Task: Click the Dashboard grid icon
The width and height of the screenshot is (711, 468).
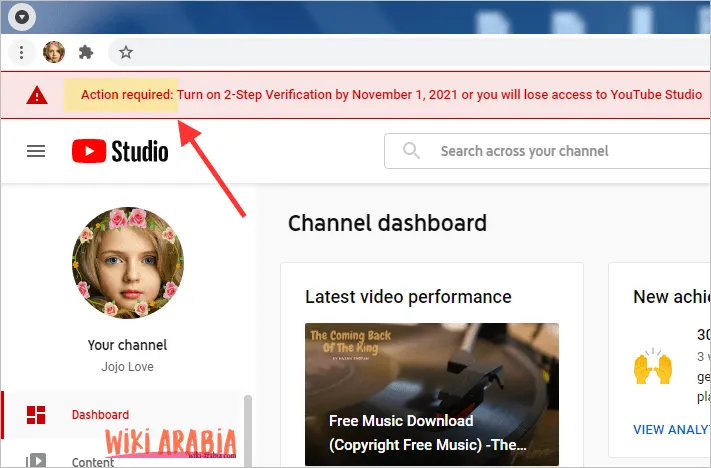Action: [x=36, y=415]
